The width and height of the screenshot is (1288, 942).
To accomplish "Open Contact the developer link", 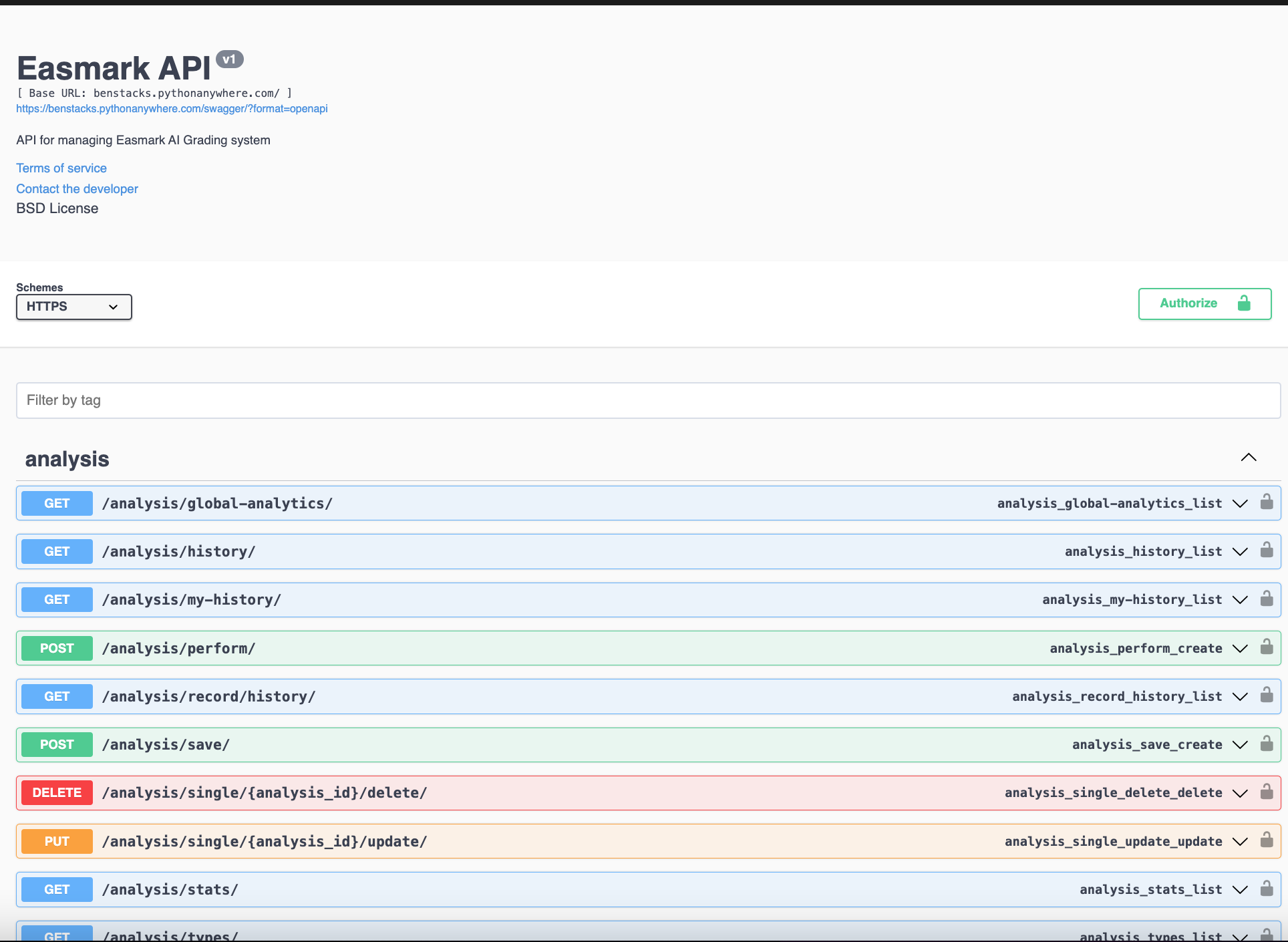I will 77,189.
